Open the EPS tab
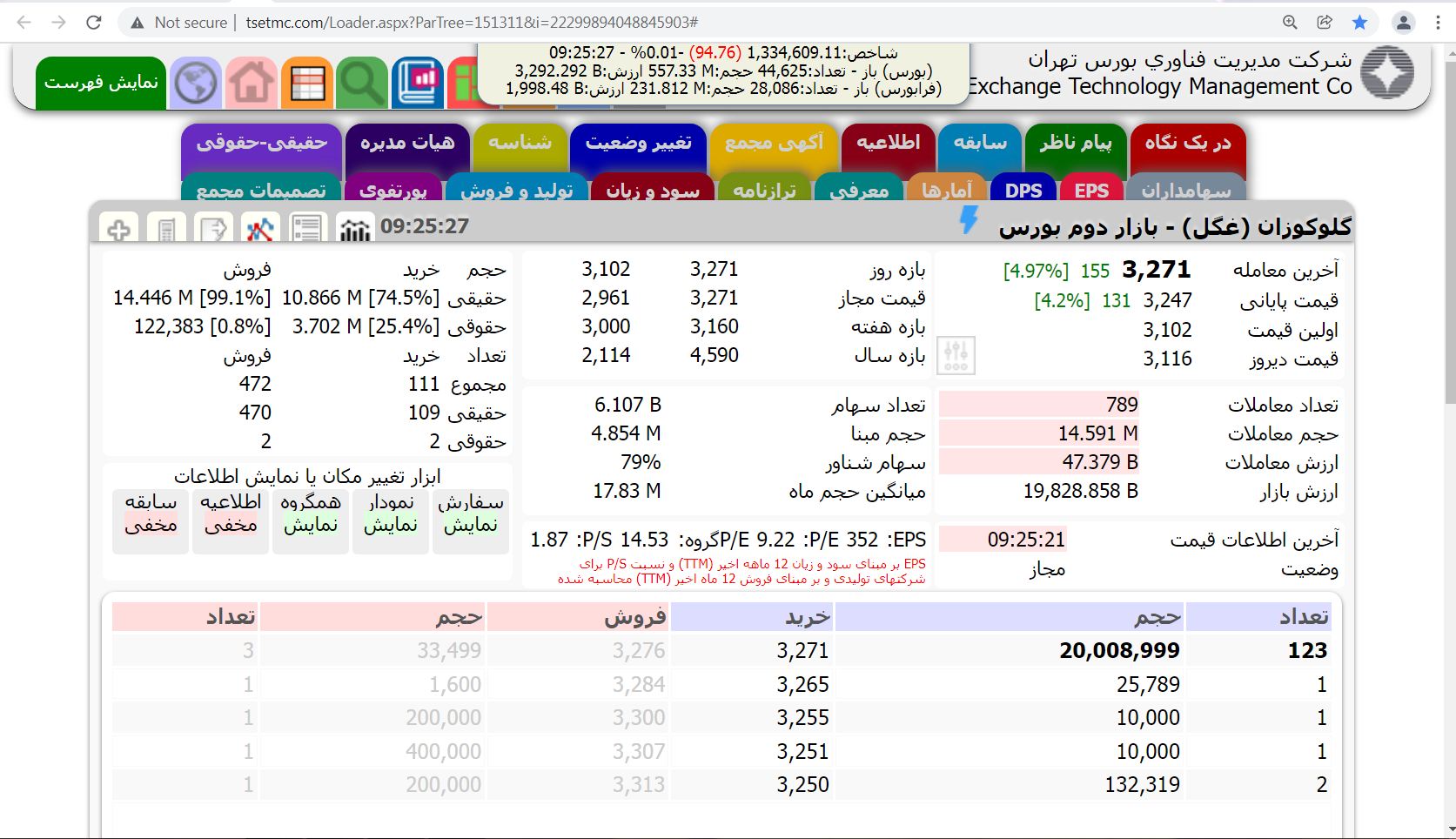Viewport: 1456px width, 839px height. click(x=1091, y=188)
